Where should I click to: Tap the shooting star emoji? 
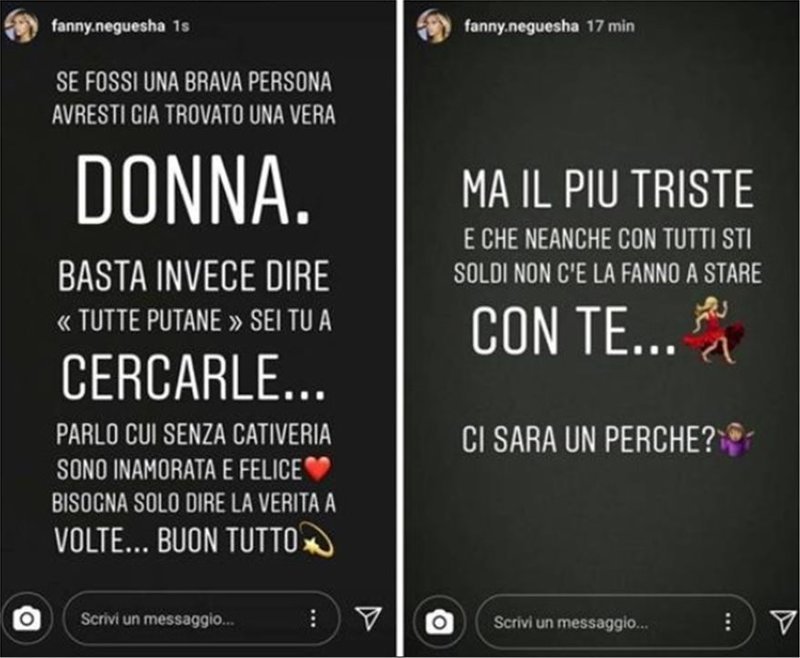(316, 539)
